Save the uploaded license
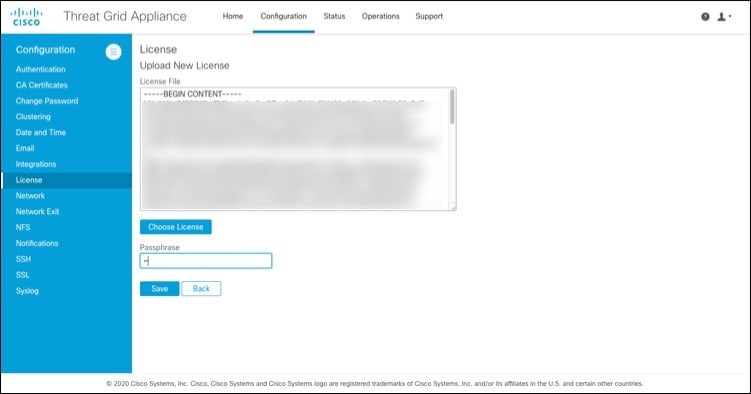Screen dimensions: 751x394 pyautogui.click(x=159, y=289)
